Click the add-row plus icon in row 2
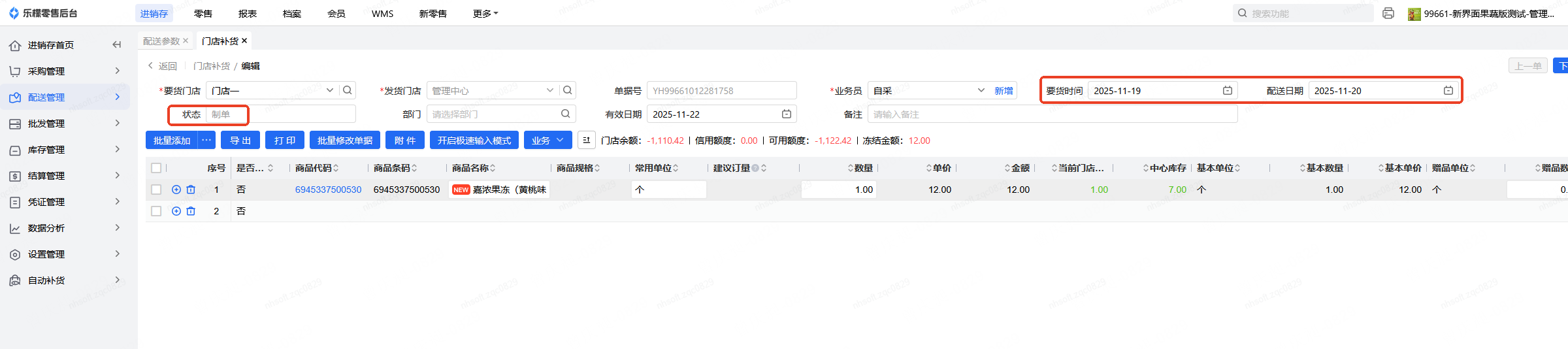The image size is (1568, 349). click(176, 211)
